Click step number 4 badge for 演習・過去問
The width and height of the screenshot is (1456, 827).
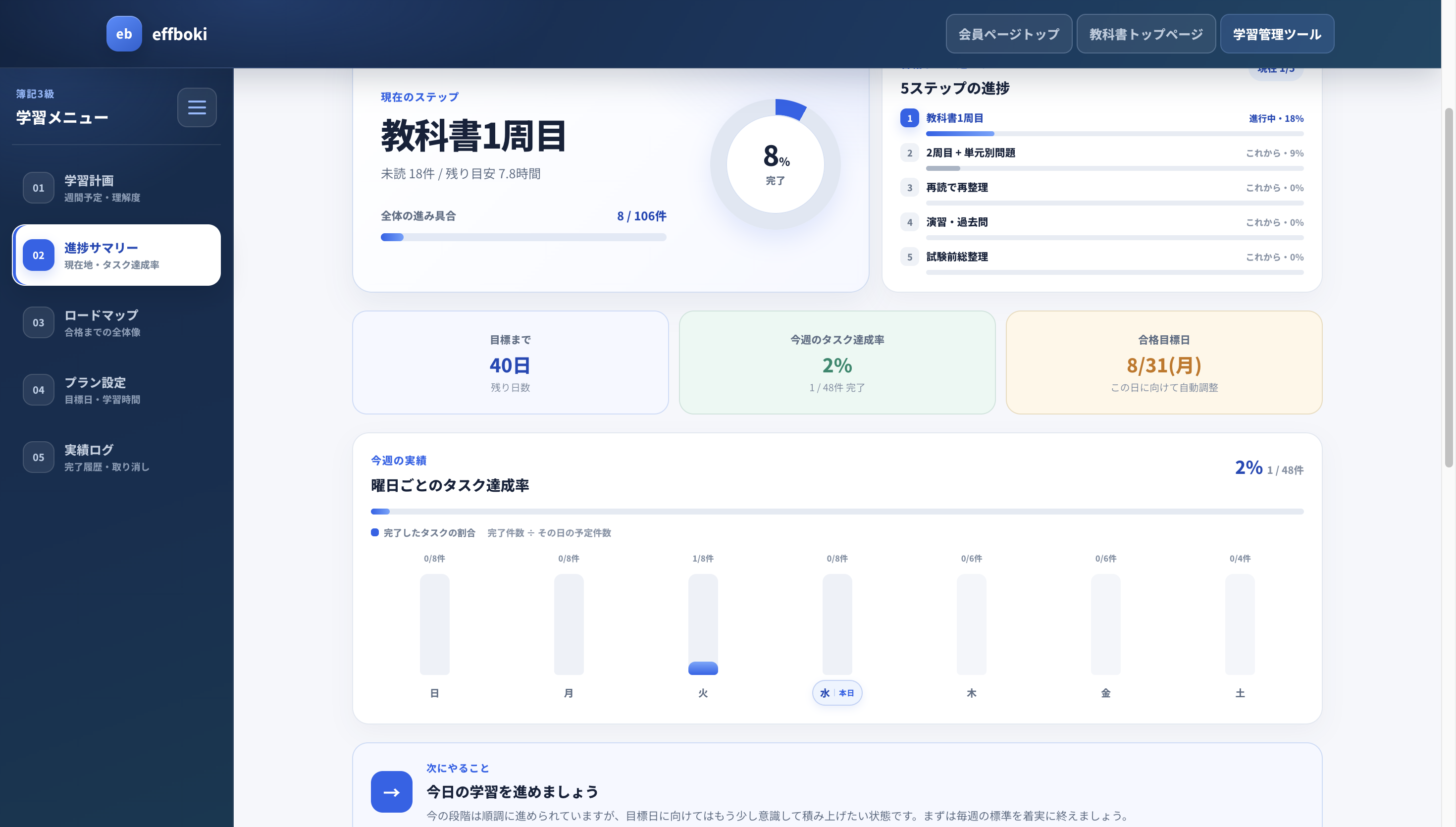(x=909, y=222)
